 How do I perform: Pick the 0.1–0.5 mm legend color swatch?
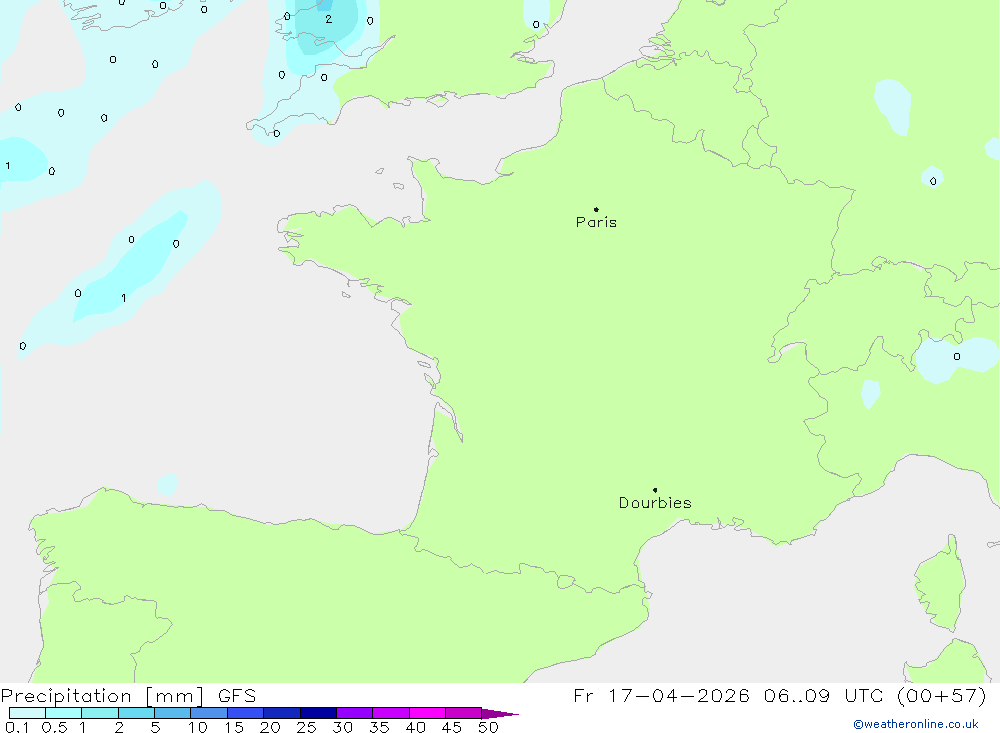point(27,713)
